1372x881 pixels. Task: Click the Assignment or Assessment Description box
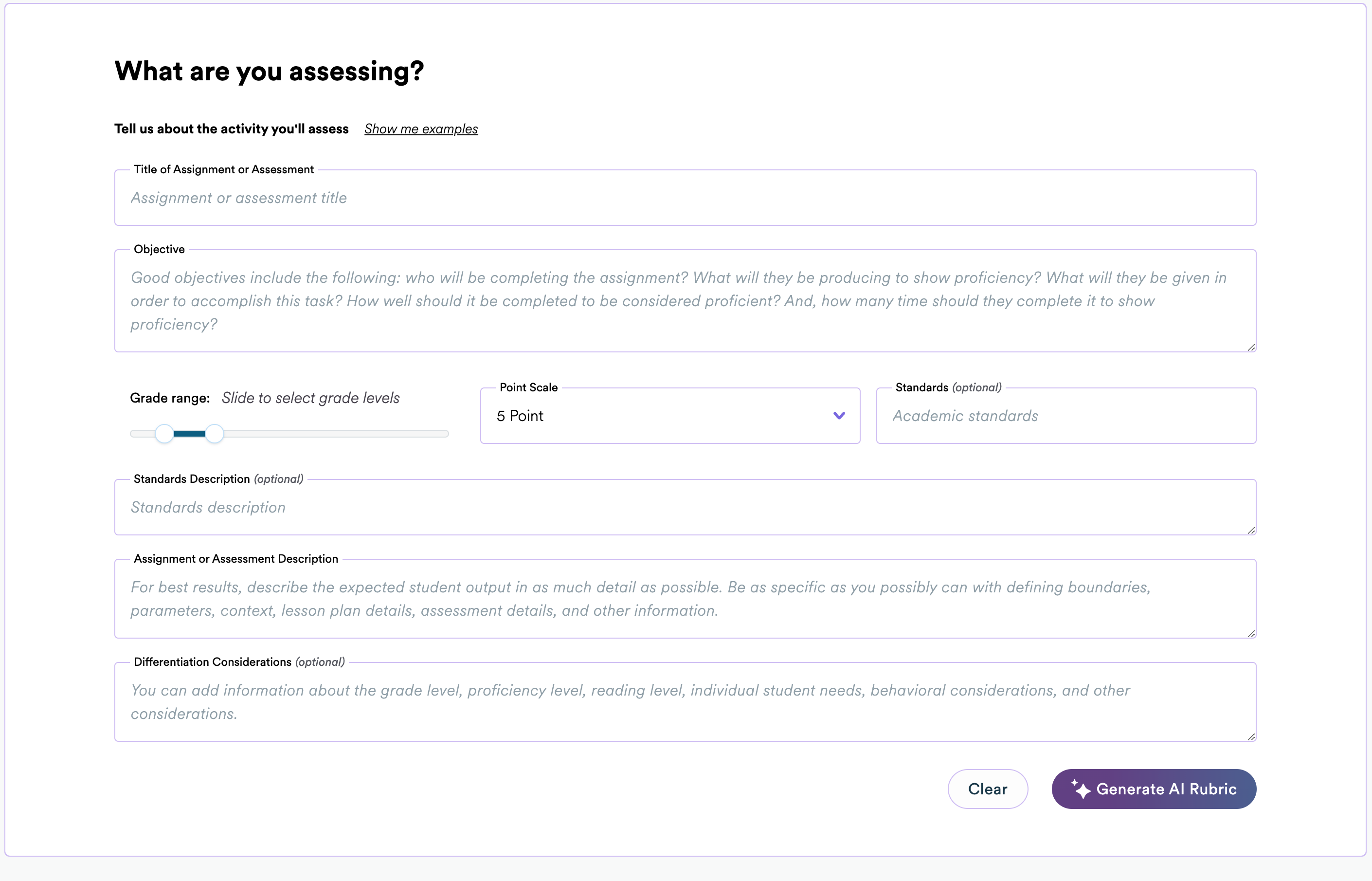pos(685,599)
